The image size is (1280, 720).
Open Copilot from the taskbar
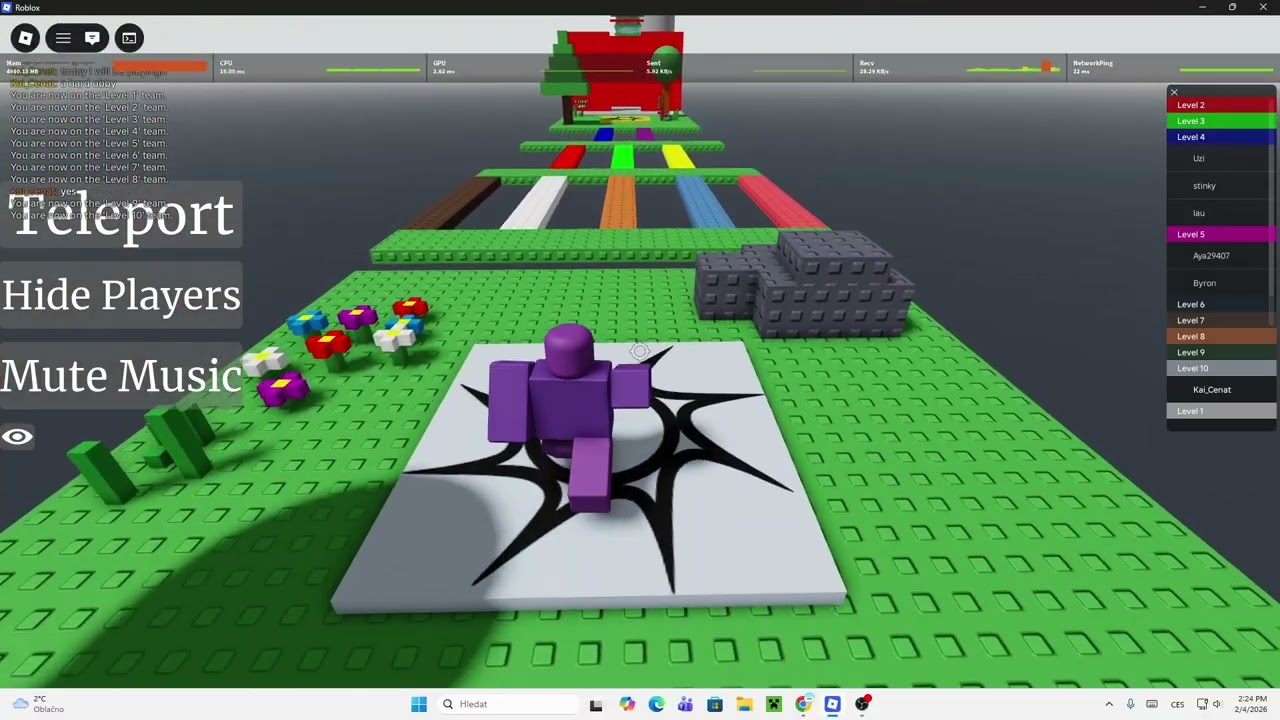coord(627,704)
